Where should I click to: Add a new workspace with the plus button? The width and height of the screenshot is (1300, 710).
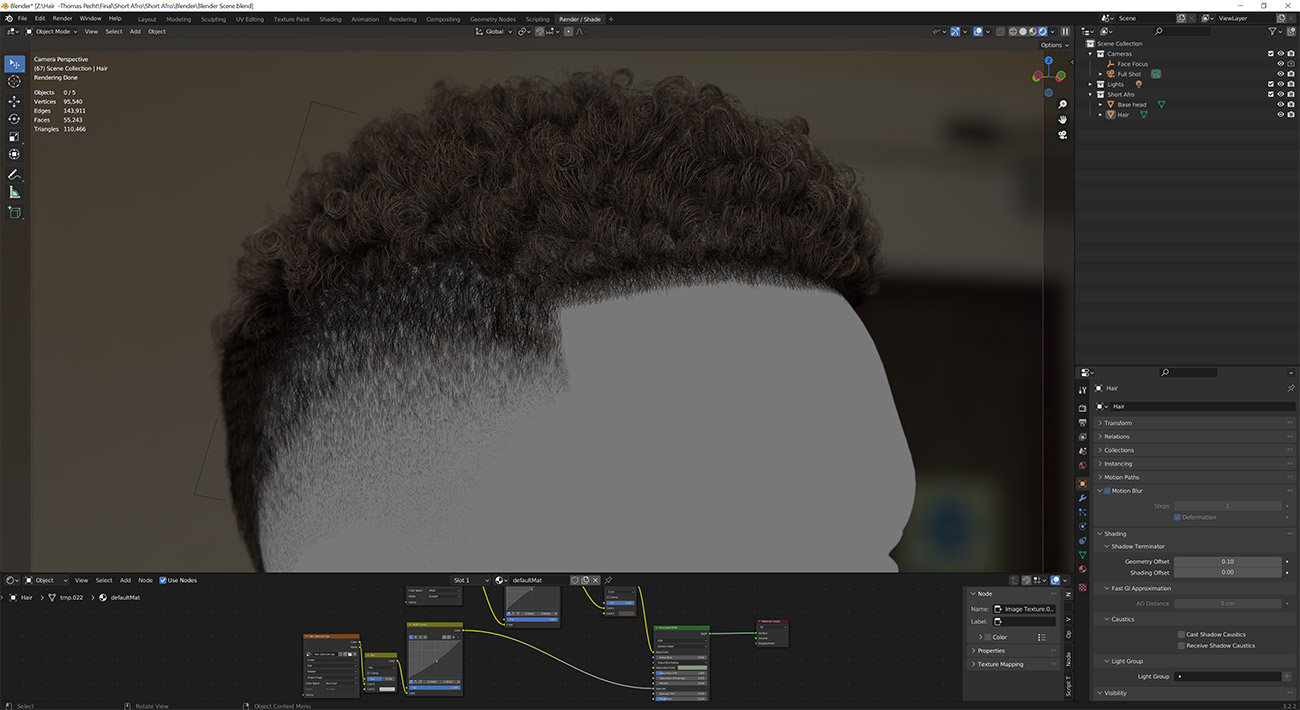610,19
